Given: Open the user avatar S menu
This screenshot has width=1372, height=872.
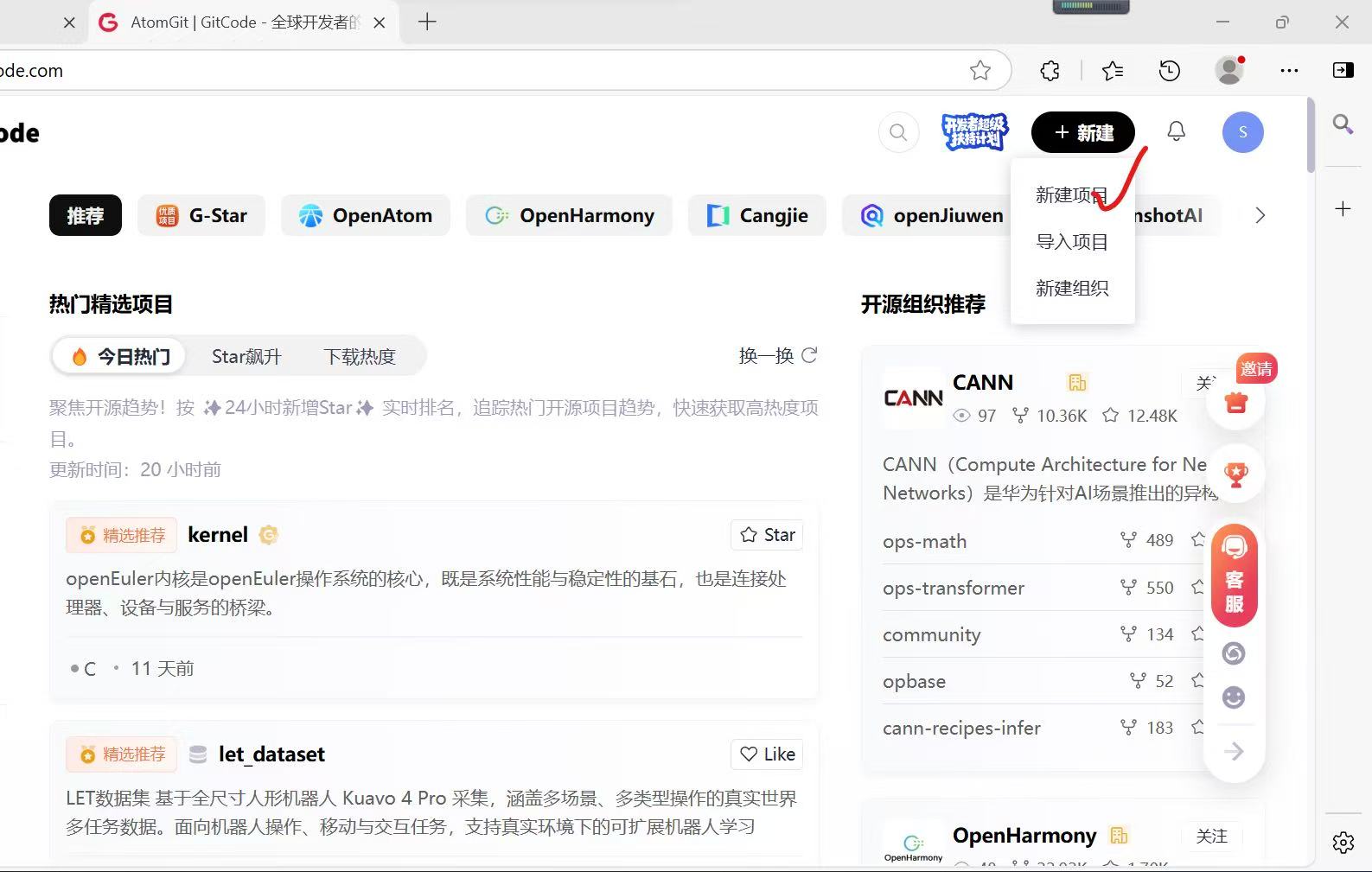Looking at the screenshot, I should [x=1242, y=132].
